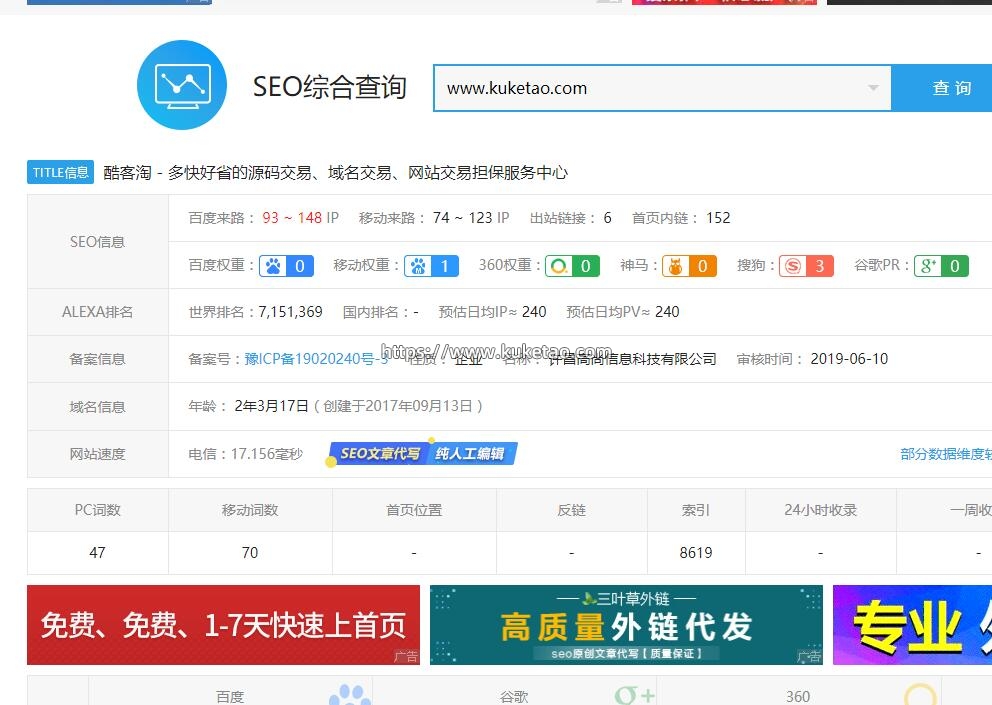This screenshot has width=992, height=705.
Task: Click the 索引 count 8619
Action: 696,552
